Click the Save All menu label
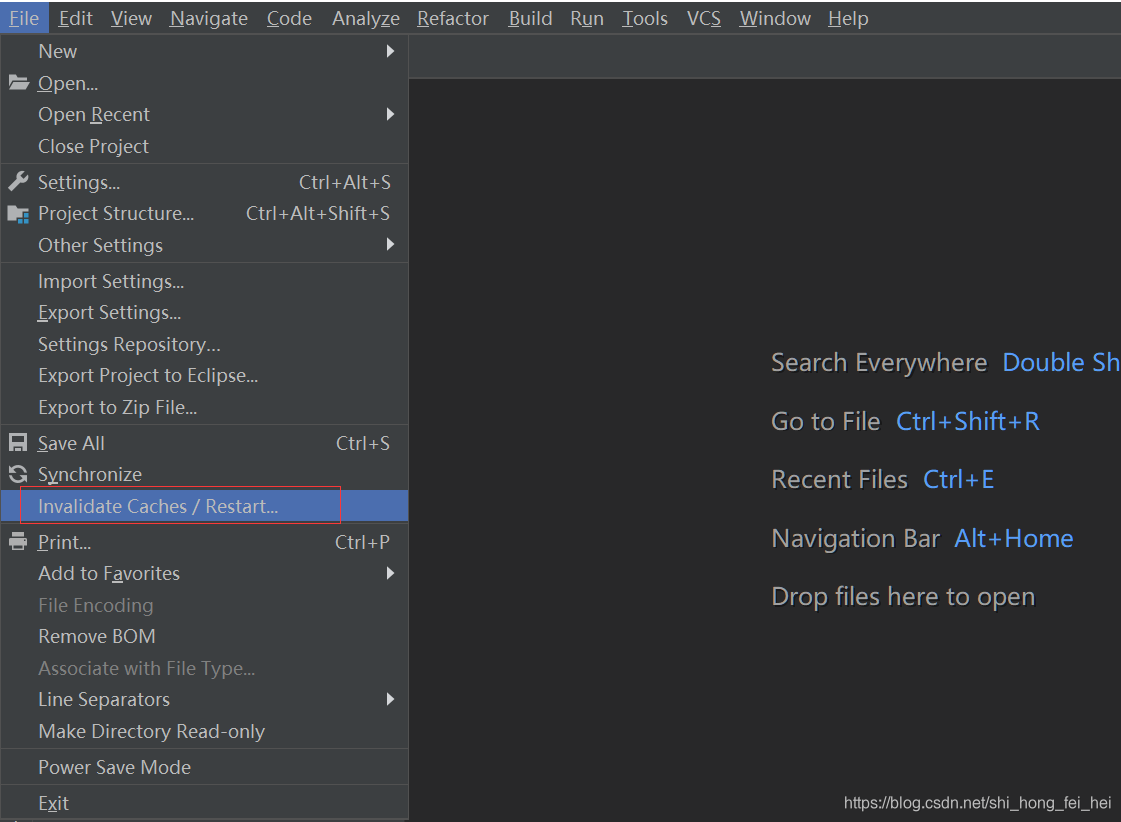Image resolution: width=1121 pixels, height=822 pixels. 71,443
